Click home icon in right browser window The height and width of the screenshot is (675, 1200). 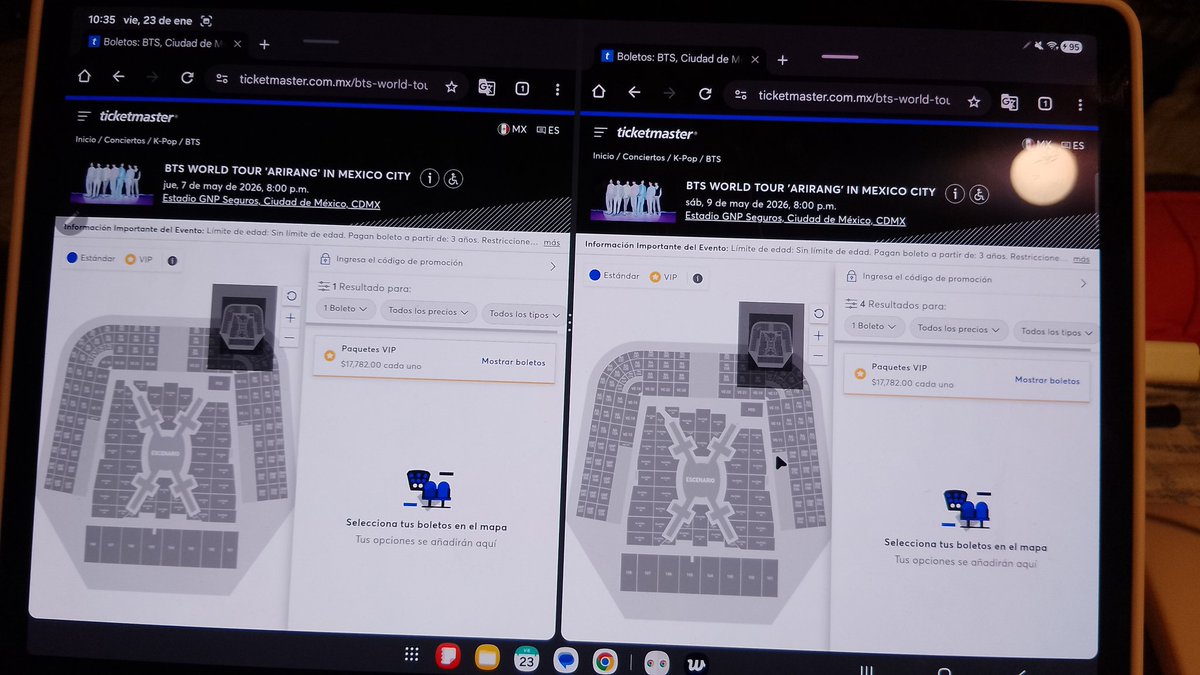(x=599, y=91)
